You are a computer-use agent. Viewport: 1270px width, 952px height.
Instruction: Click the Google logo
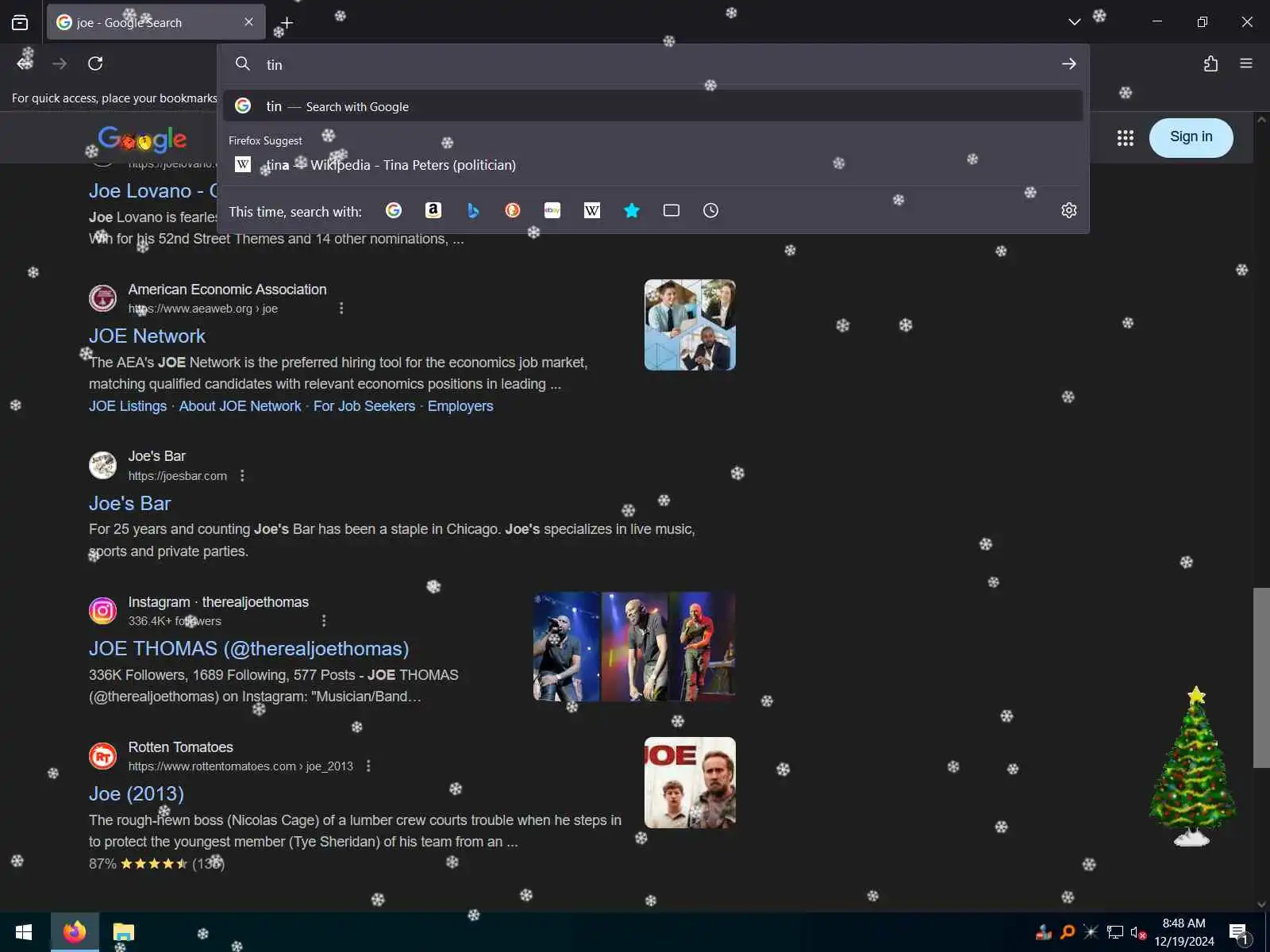coord(142,140)
